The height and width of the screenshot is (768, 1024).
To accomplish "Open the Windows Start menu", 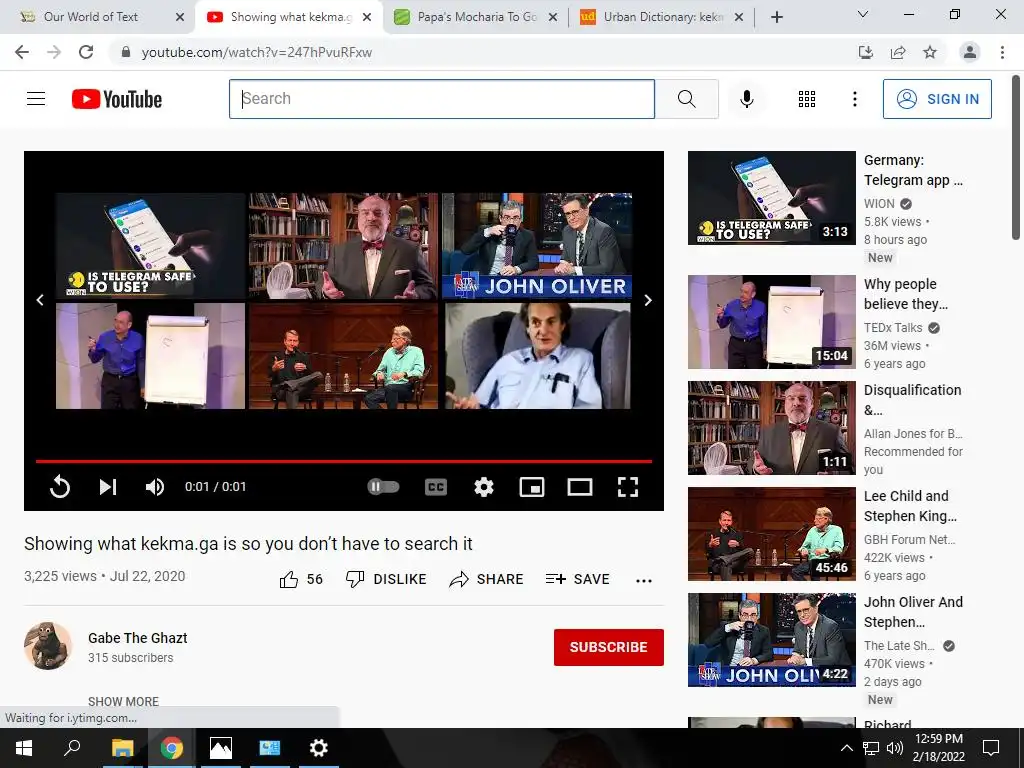I will tap(24, 748).
